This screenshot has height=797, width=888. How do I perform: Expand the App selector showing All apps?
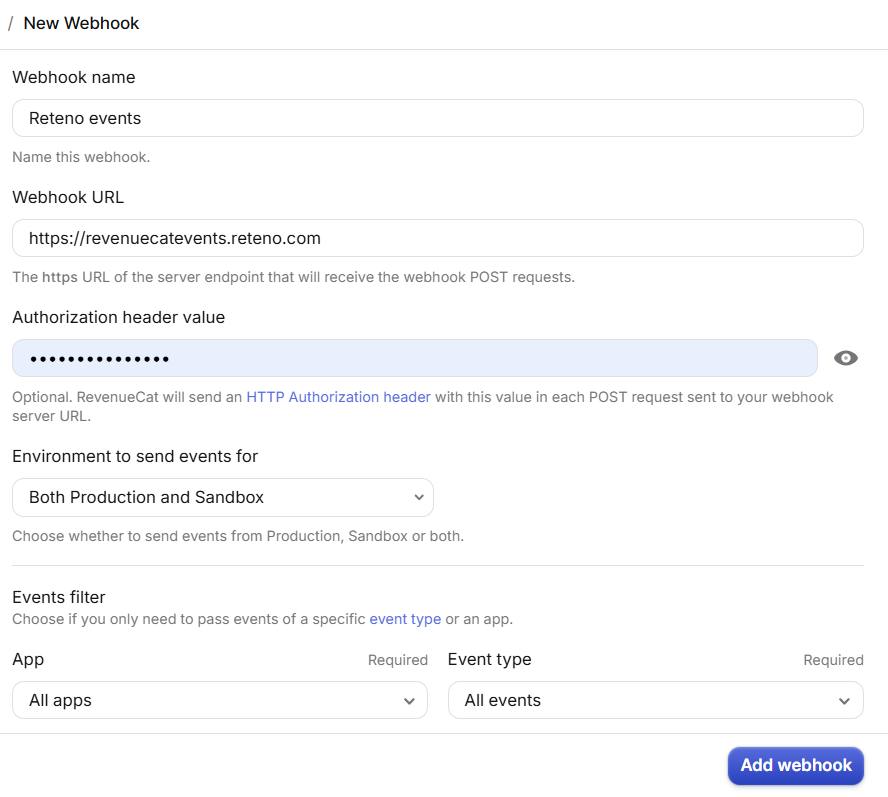pos(219,700)
